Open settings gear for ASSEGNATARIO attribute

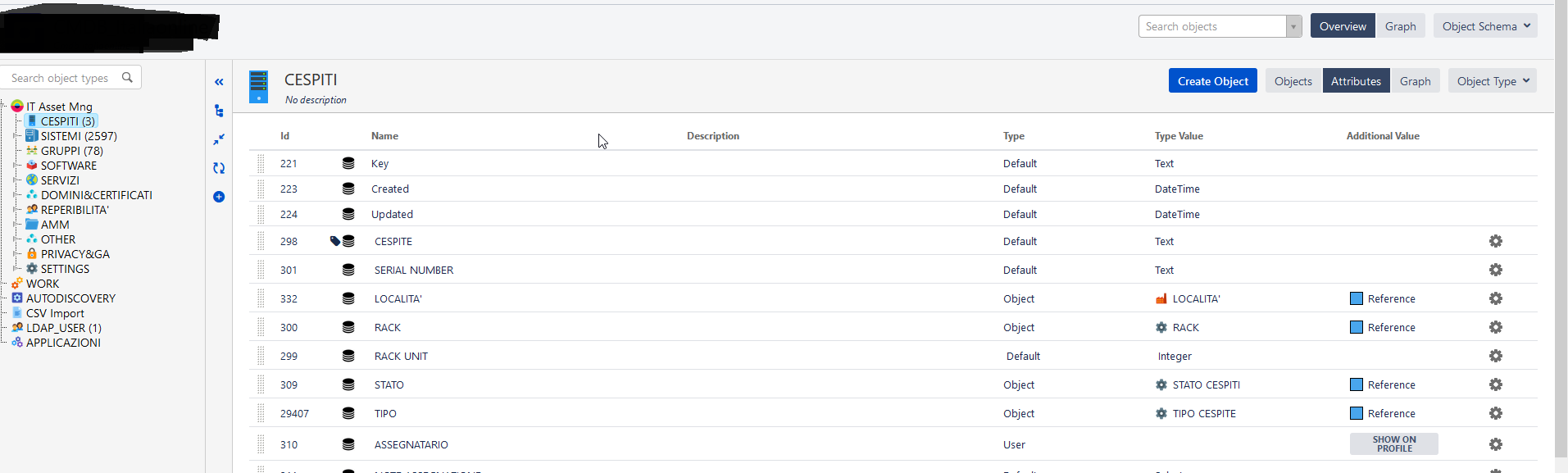coord(1496,444)
